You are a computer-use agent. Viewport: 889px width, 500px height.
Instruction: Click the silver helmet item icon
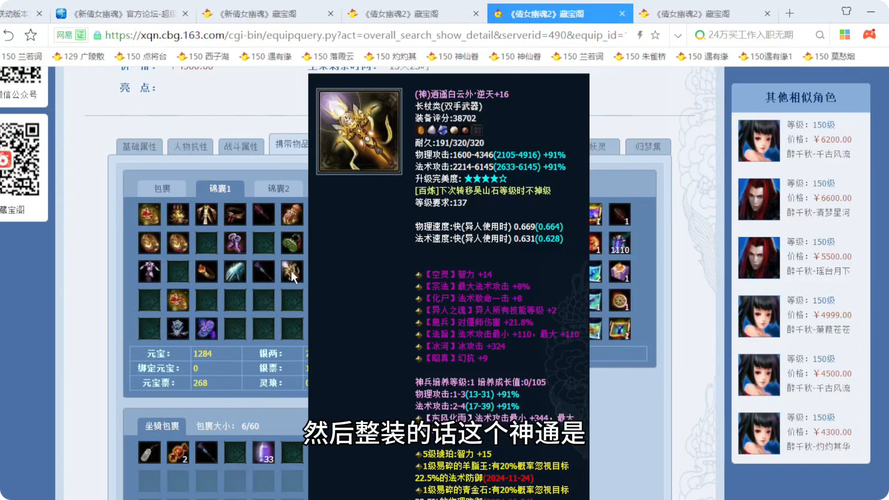[x=178, y=329]
